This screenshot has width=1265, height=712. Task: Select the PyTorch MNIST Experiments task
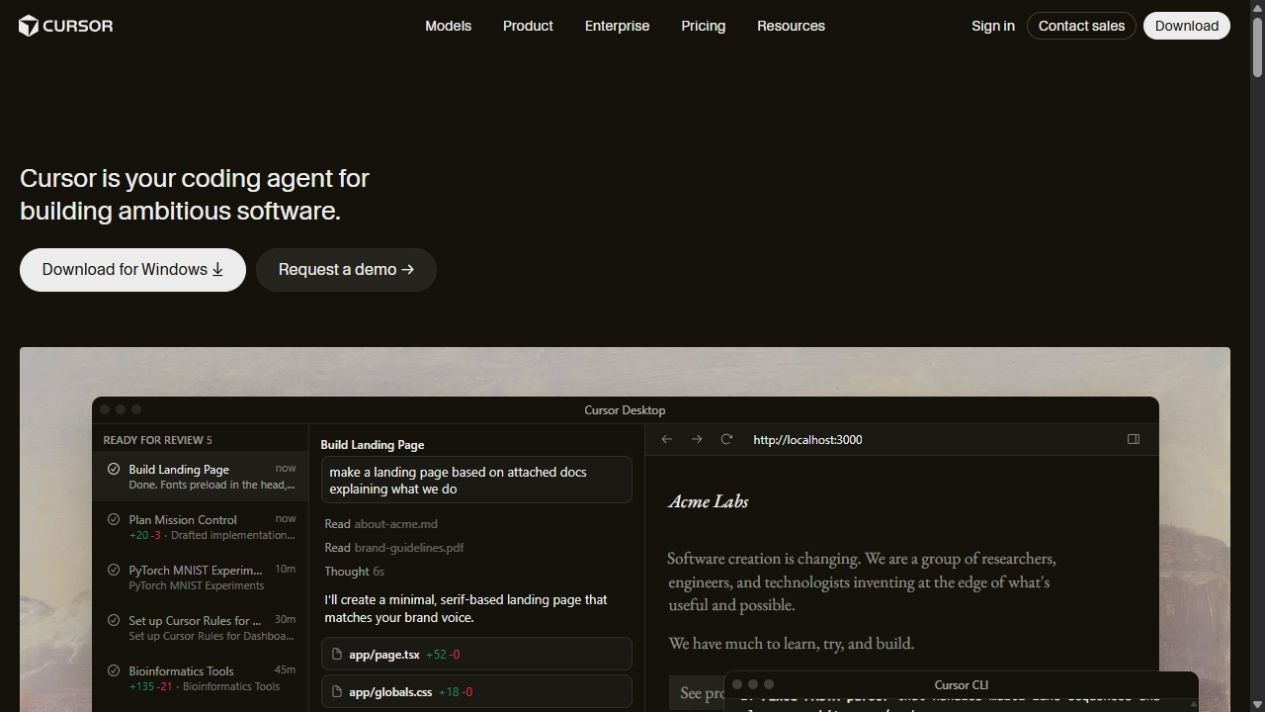click(x=200, y=577)
